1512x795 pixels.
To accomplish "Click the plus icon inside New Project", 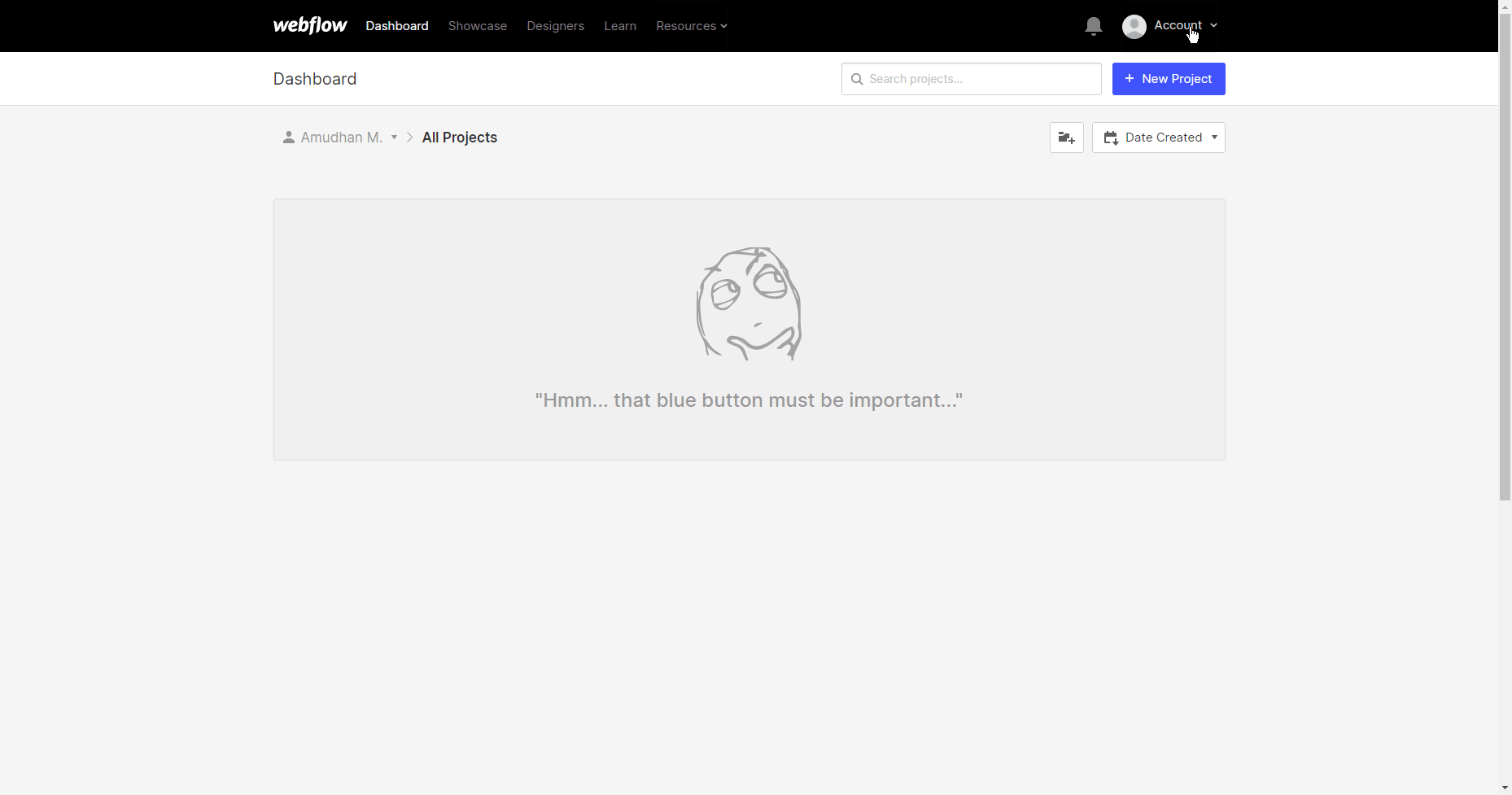I will (1128, 78).
